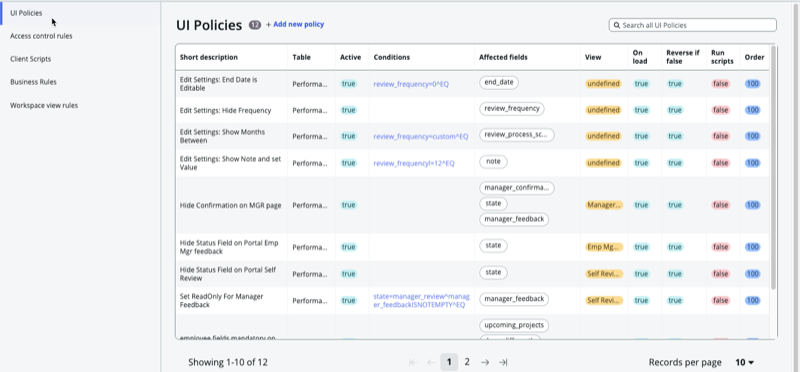This screenshot has height=372, width=800.
Task: Sort by Short description column header
Action: (209, 57)
